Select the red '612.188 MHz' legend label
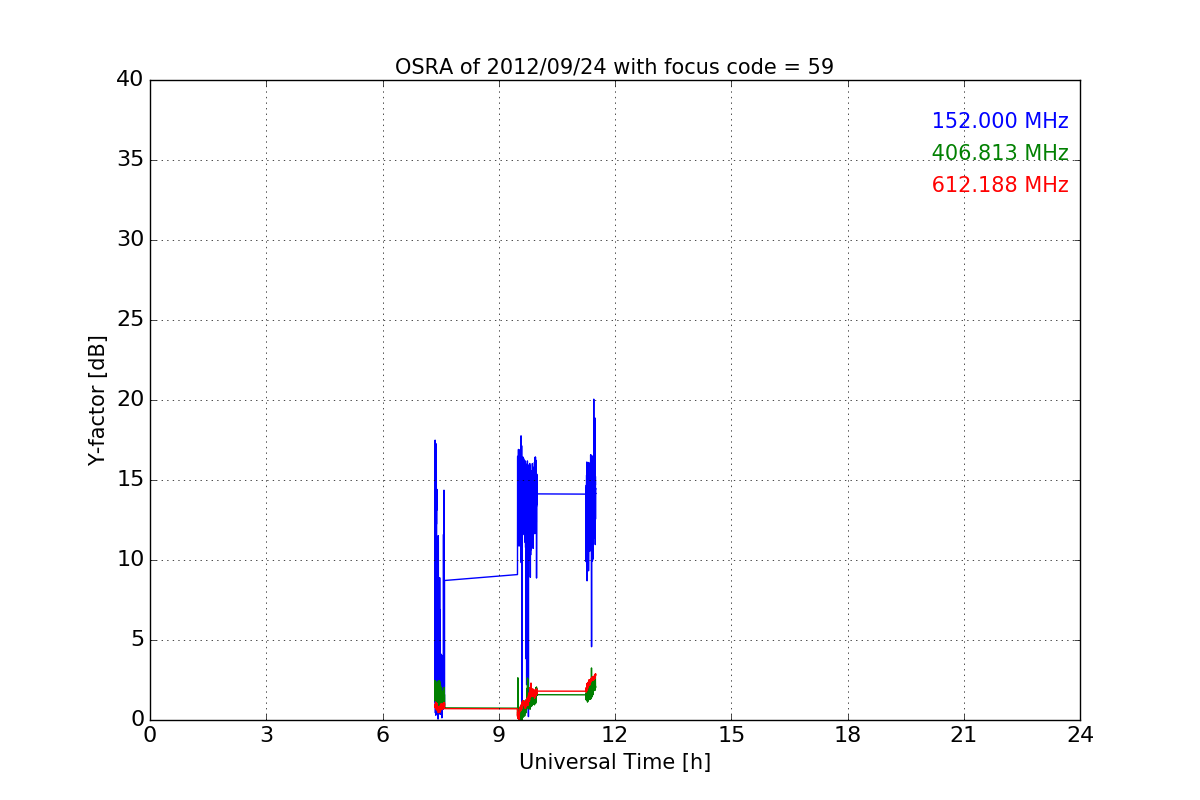 pos(1000,185)
